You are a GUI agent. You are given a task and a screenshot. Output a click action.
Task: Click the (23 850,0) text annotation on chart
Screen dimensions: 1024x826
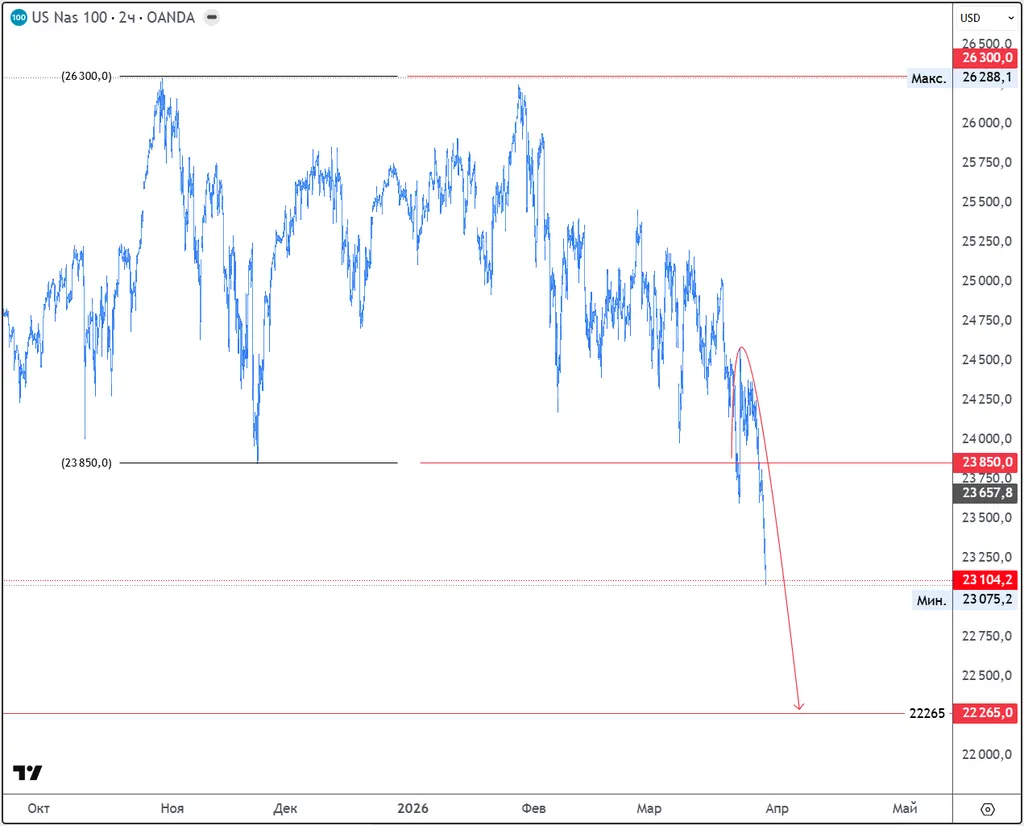pyautogui.click(x=87, y=463)
